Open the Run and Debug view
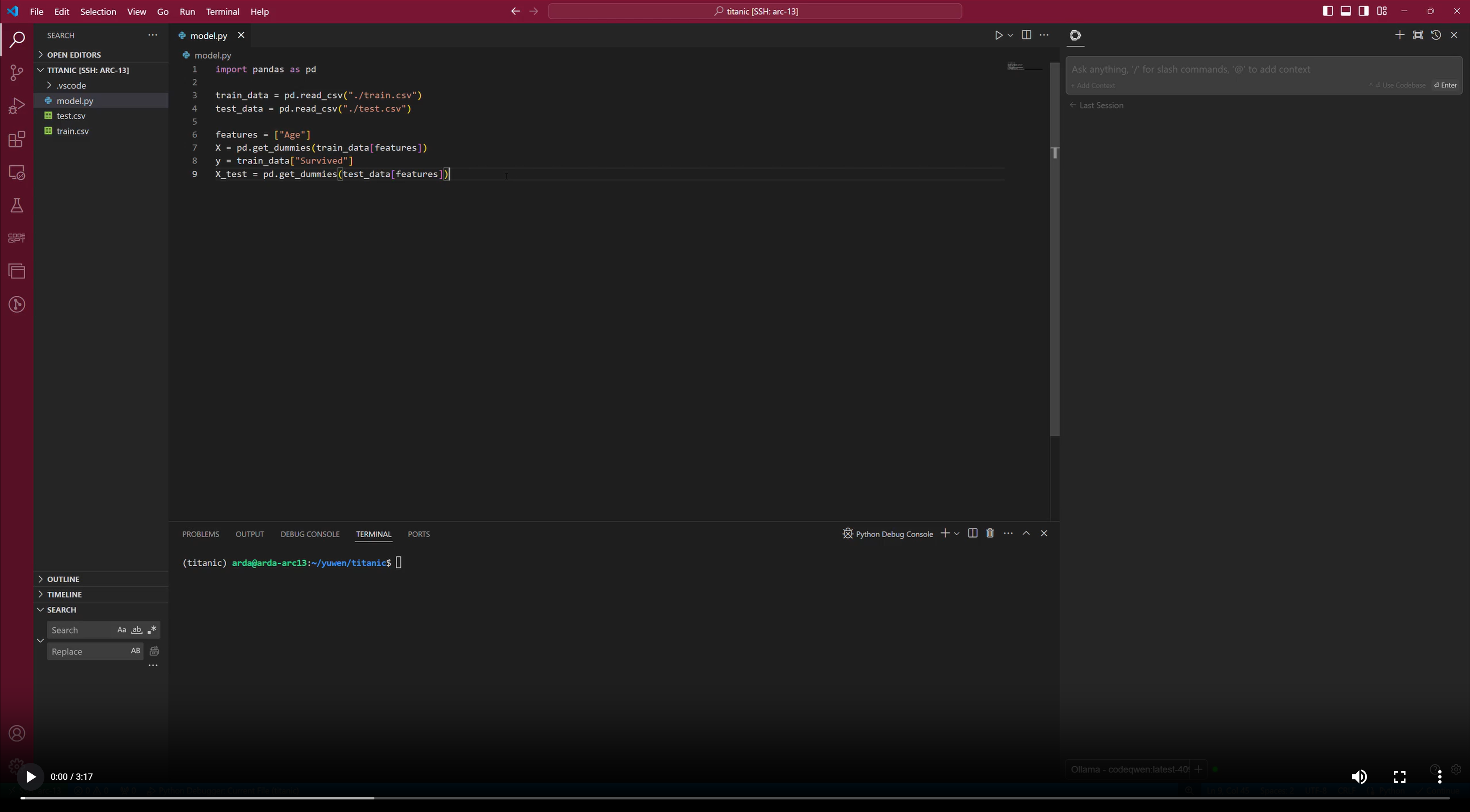This screenshot has height=812, width=1470. (x=17, y=106)
